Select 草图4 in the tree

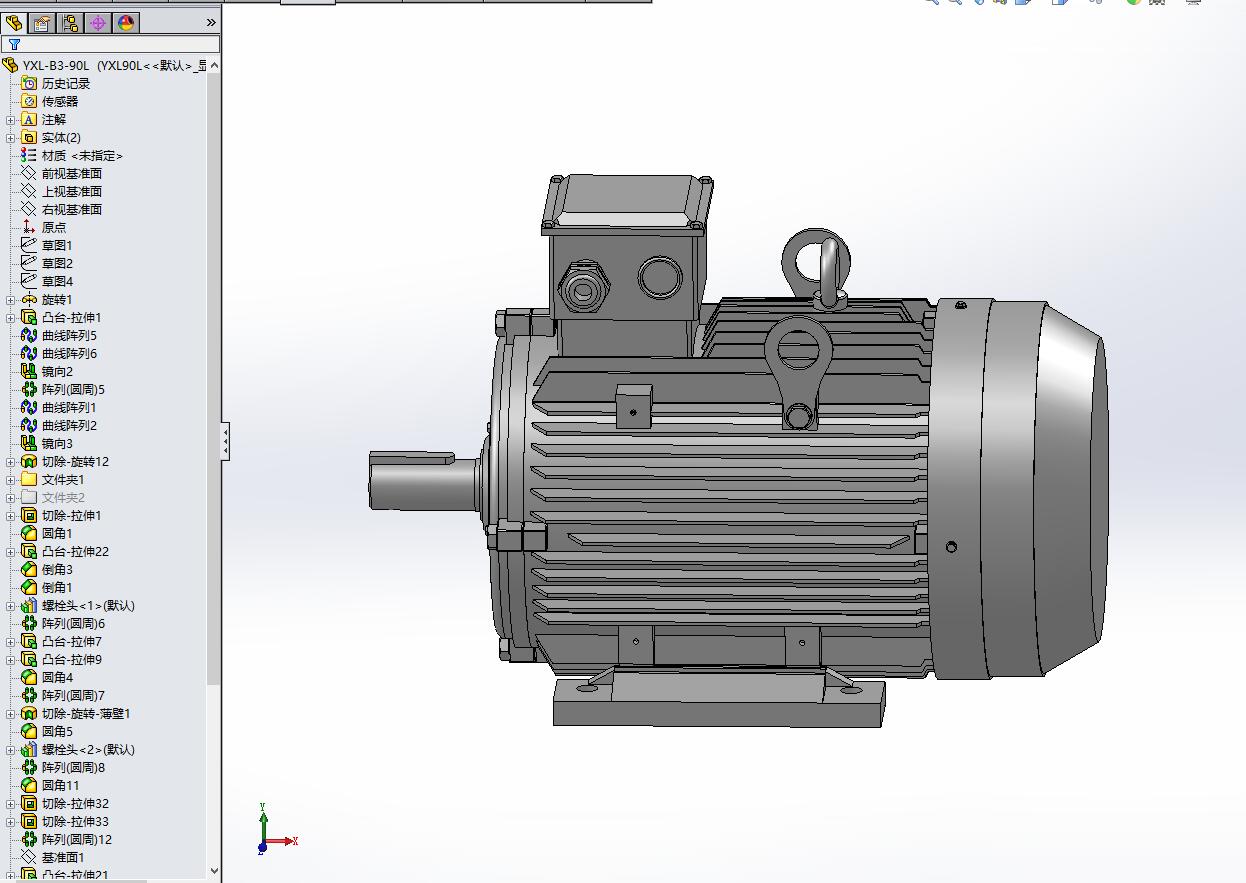pos(57,281)
